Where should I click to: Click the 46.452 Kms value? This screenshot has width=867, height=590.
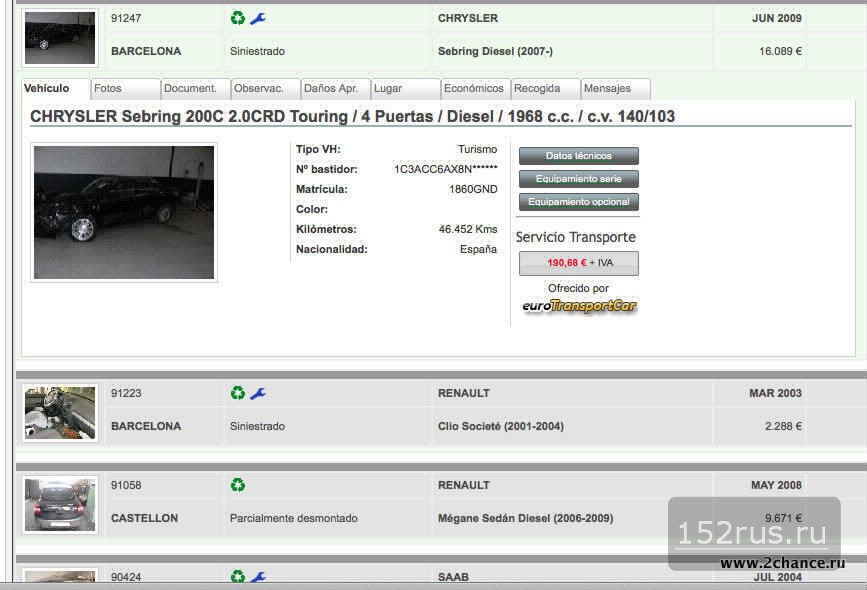[468, 229]
